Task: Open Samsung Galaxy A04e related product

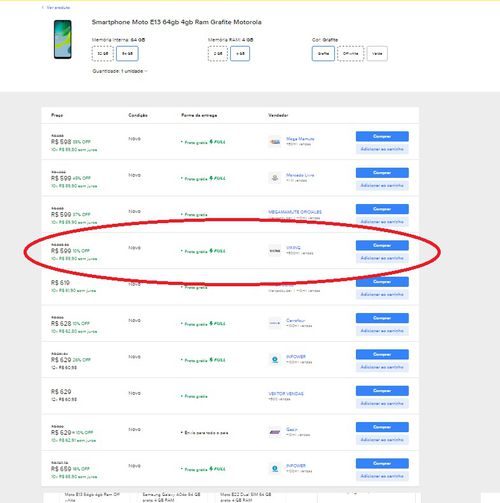Action: (171, 497)
